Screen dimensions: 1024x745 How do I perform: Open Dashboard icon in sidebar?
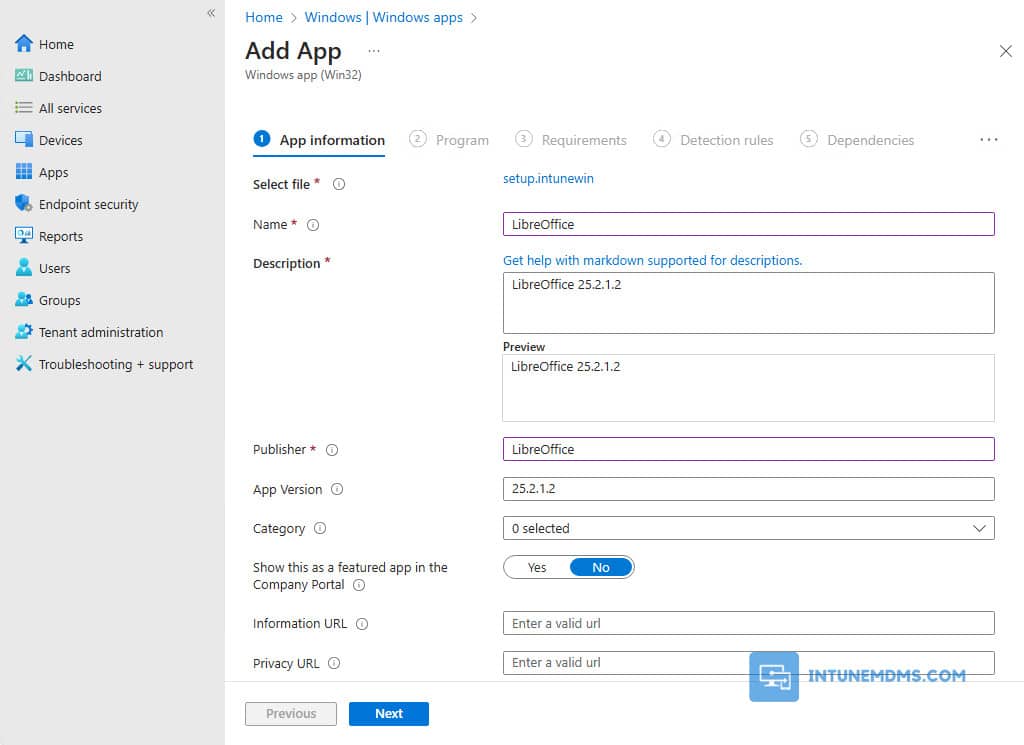point(24,76)
